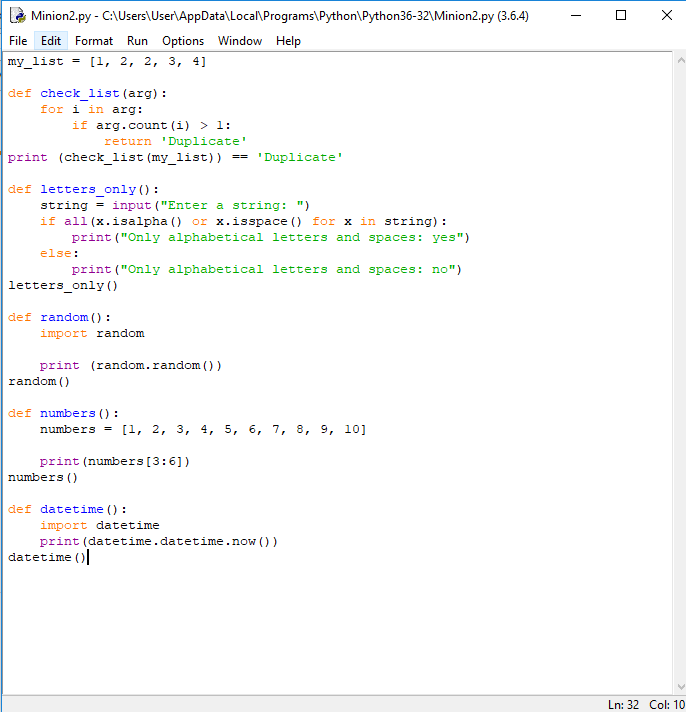The height and width of the screenshot is (712, 686).
Task: Click the 'for i in arg:' line
Action: pos(91,109)
